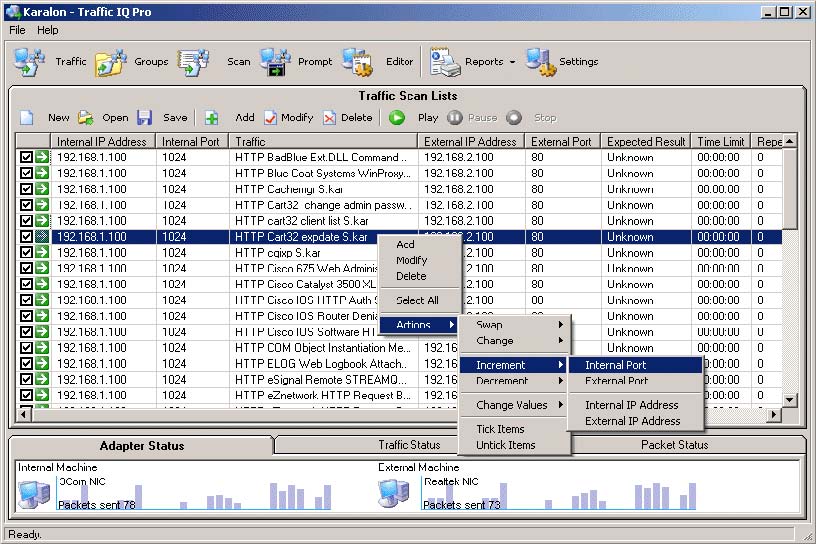Image resolution: width=816 pixels, height=544 pixels.
Task: Click the External Port column header
Action: point(562,142)
